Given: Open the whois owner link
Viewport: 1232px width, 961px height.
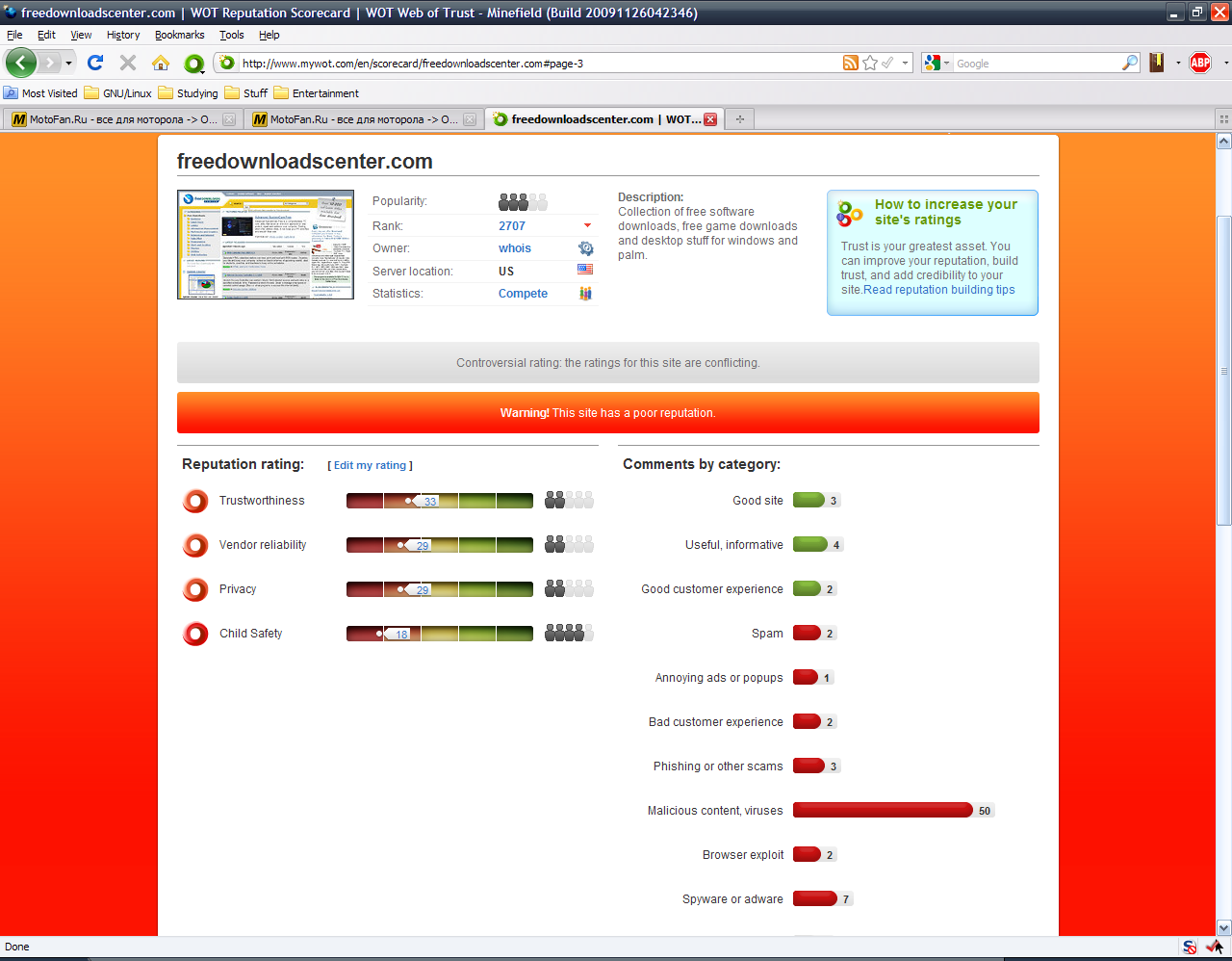Looking at the screenshot, I should click(x=515, y=248).
